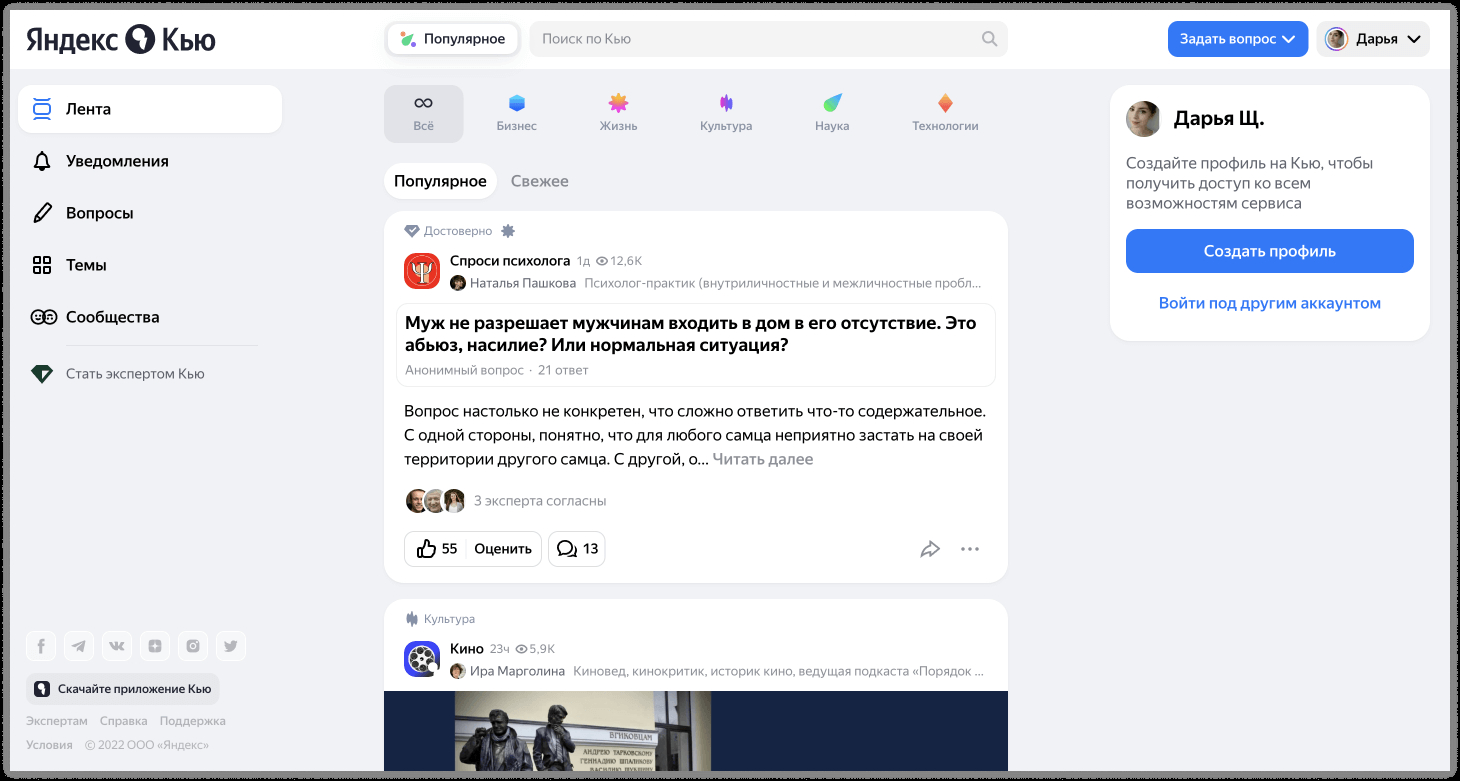Open the three-dot menu on the first answer
The height and width of the screenshot is (781, 1460).
(970, 549)
